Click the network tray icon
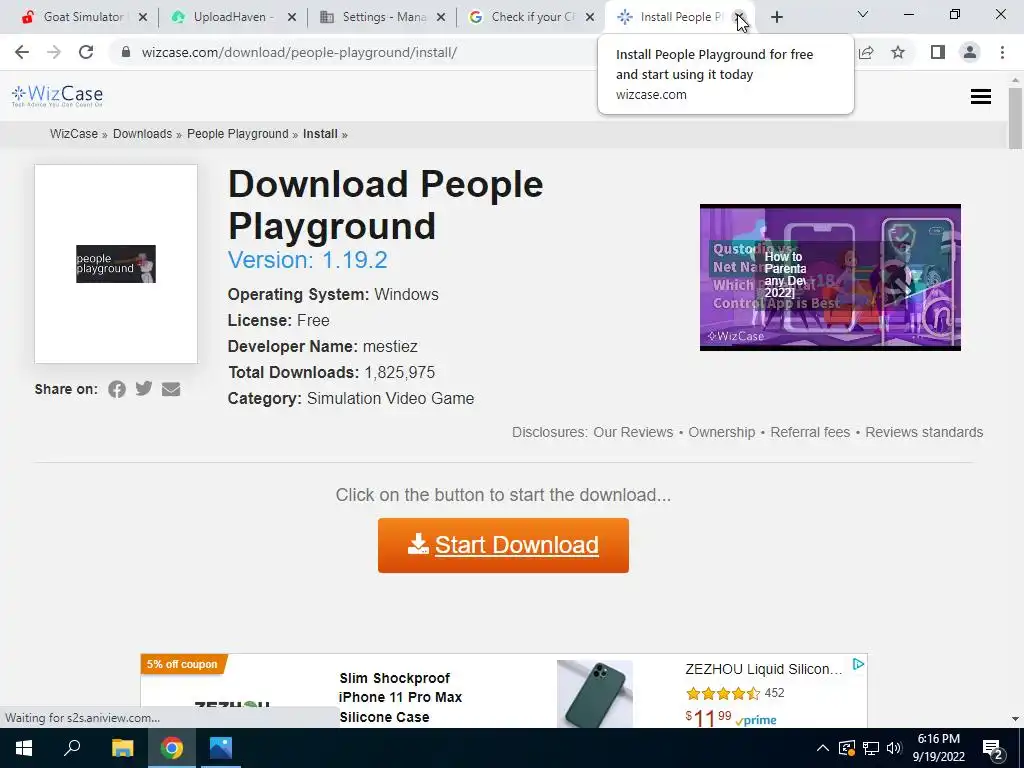Screen dimensions: 1024x768 (871, 748)
